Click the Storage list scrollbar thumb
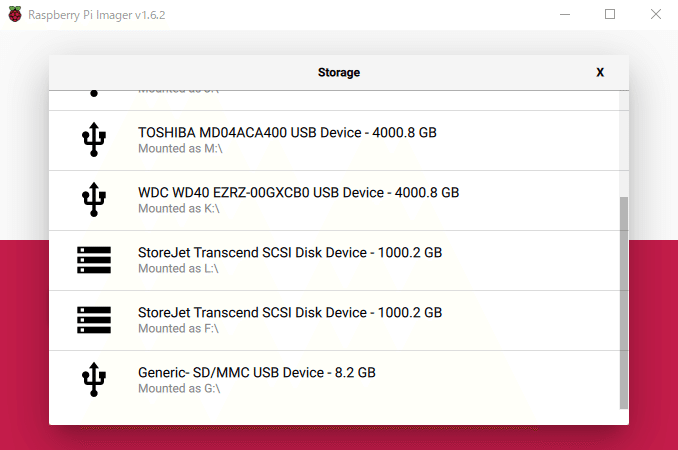 point(624,303)
